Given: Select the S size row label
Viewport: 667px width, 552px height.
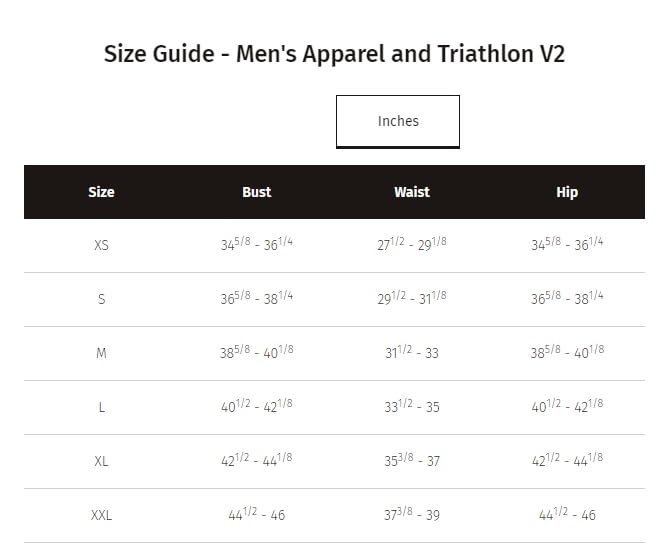Looking at the screenshot, I should pyautogui.click(x=101, y=299).
